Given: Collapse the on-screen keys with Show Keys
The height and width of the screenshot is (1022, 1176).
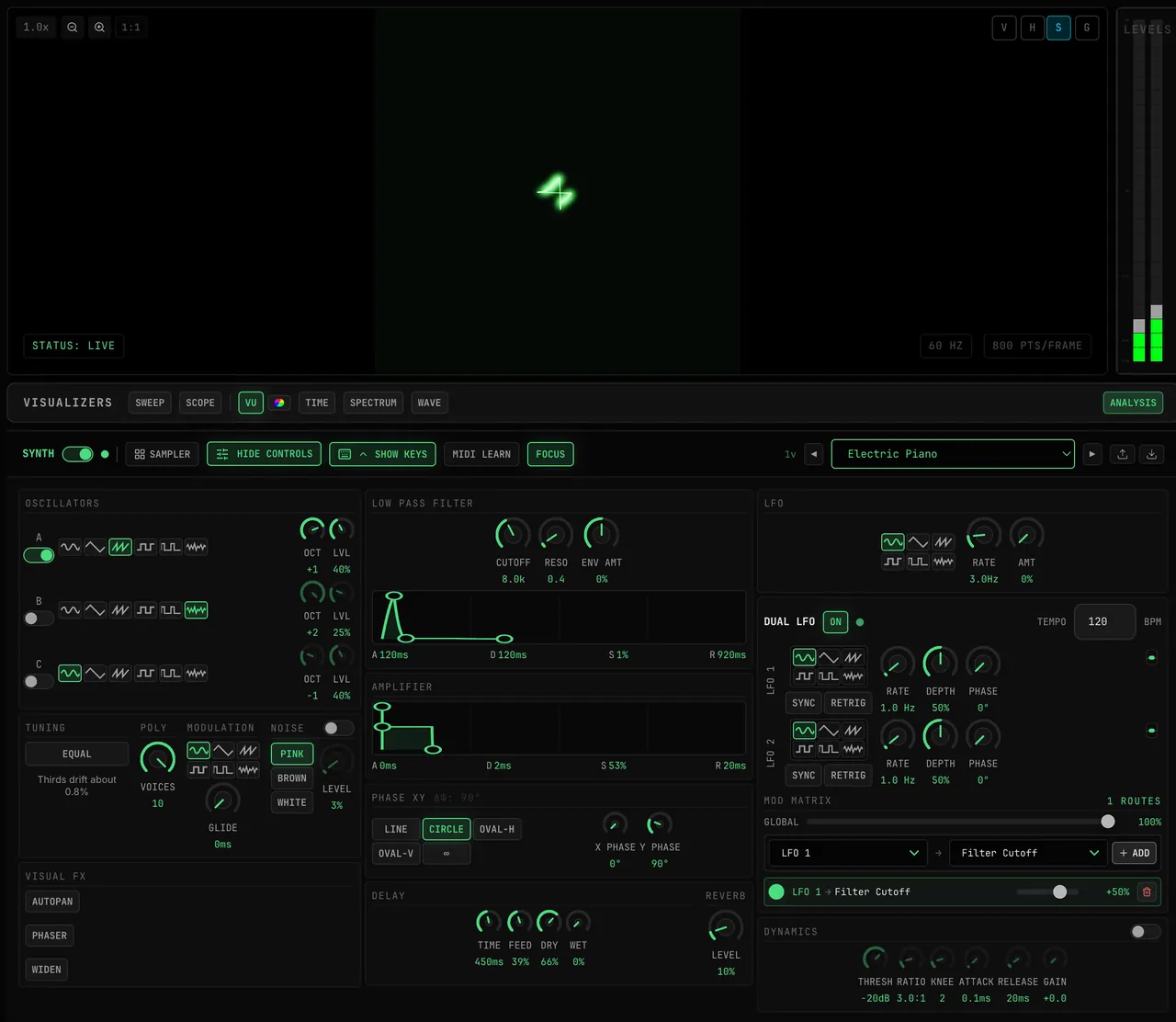Looking at the screenshot, I should pos(382,454).
